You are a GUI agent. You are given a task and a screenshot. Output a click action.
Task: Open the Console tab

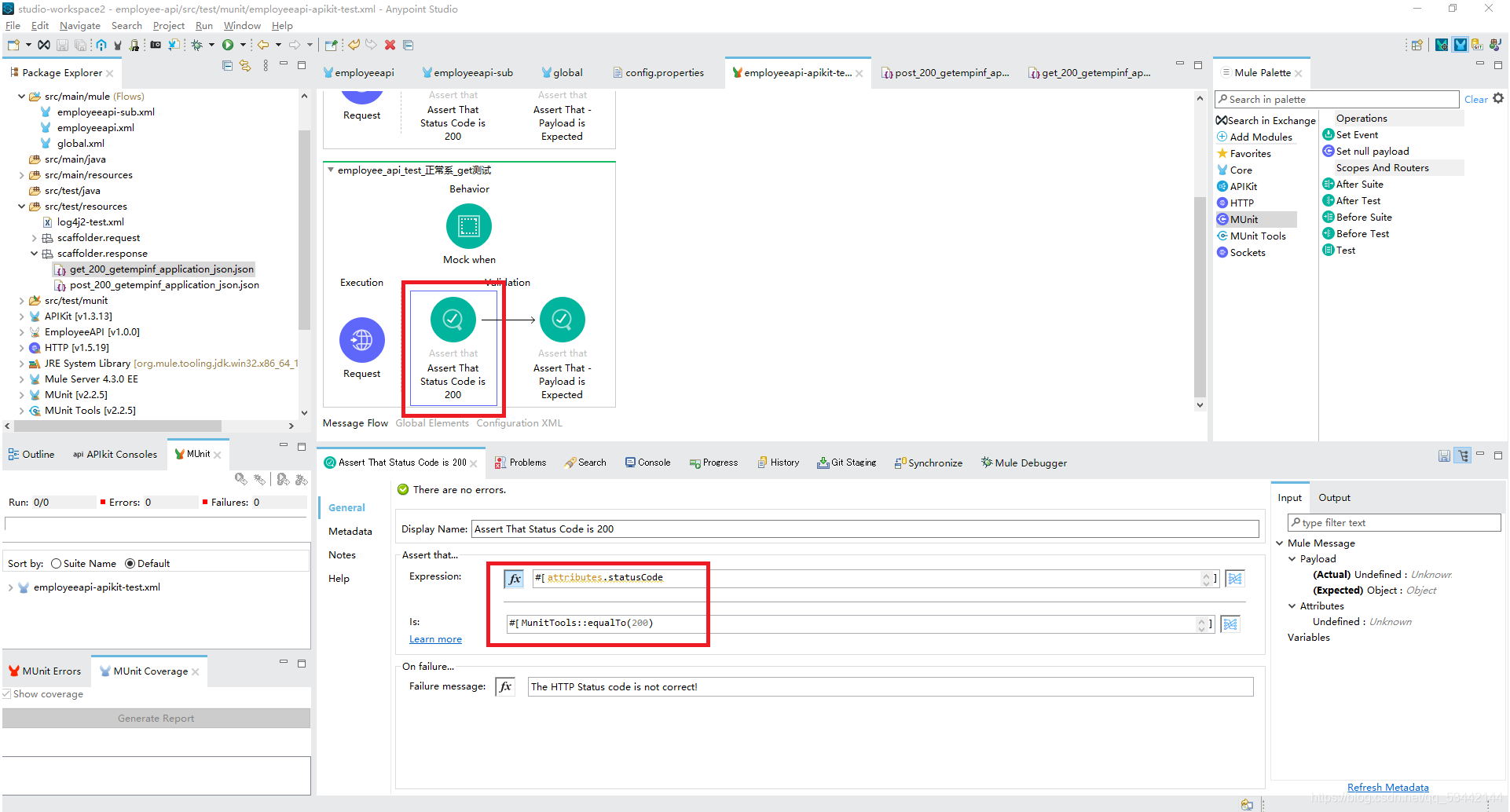point(648,463)
